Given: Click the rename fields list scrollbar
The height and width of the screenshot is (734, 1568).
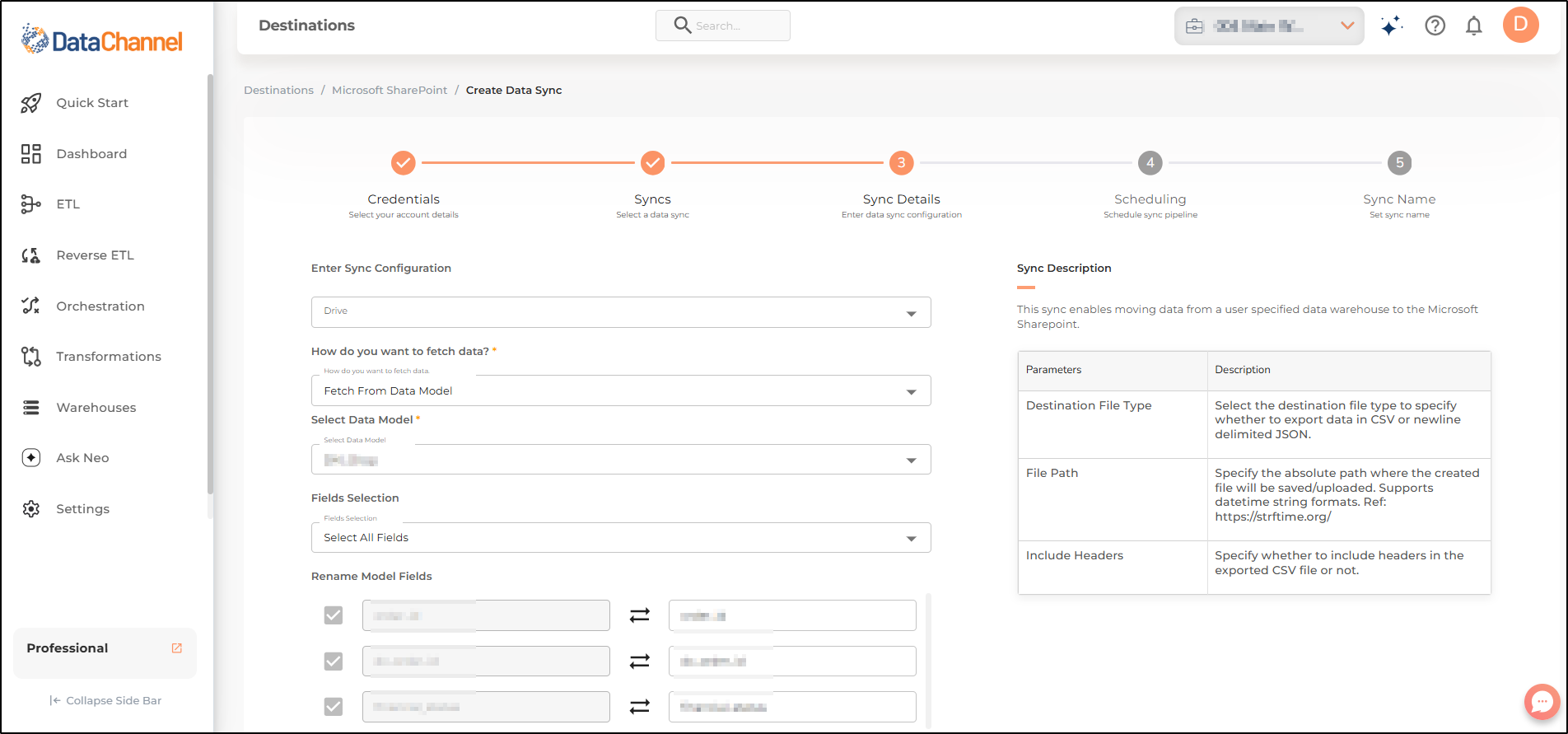Looking at the screenshot, I should click(x=929, y=661).
